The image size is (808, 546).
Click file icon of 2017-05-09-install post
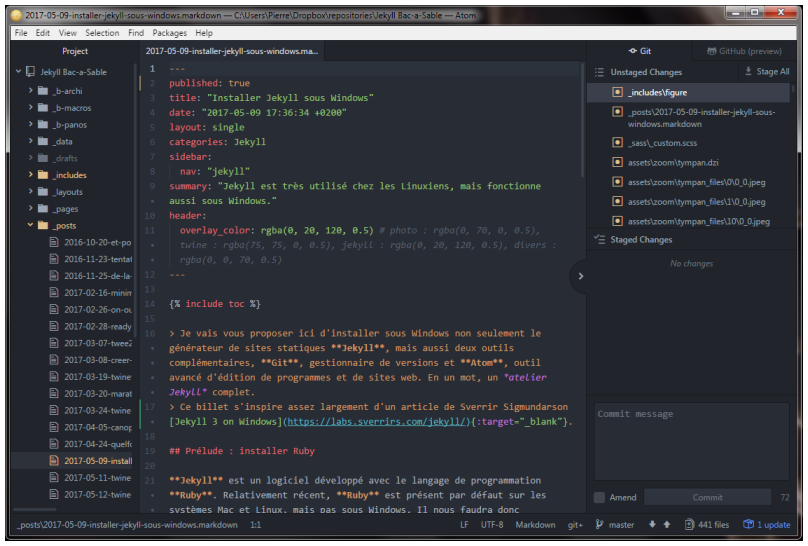54,460
